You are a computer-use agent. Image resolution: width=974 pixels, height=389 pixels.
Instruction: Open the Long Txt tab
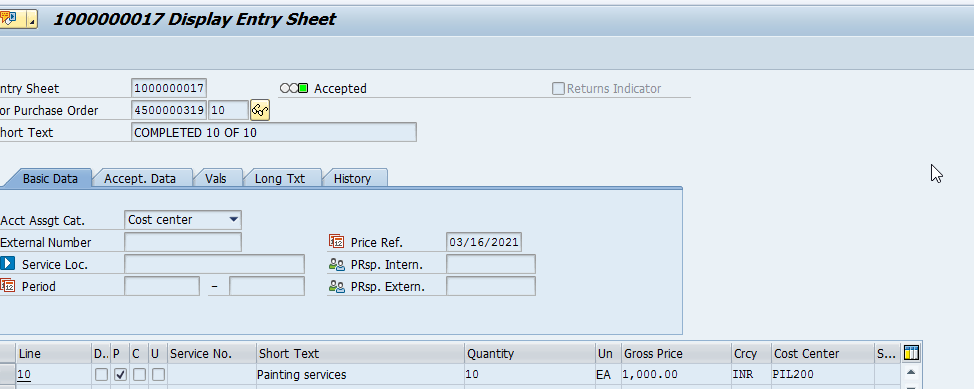[x=280, y=178]
